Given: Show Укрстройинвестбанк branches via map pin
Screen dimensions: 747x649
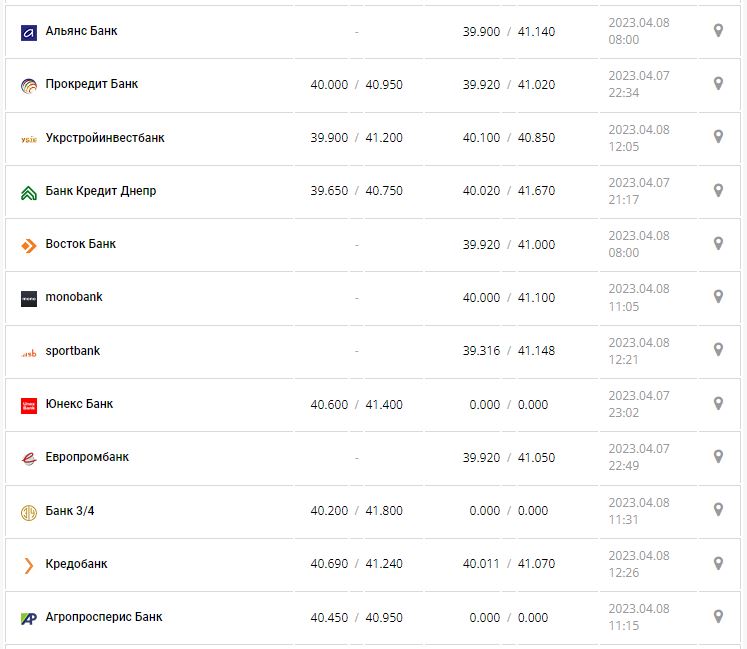Looking at the screenshot, I should coord(718,137).
